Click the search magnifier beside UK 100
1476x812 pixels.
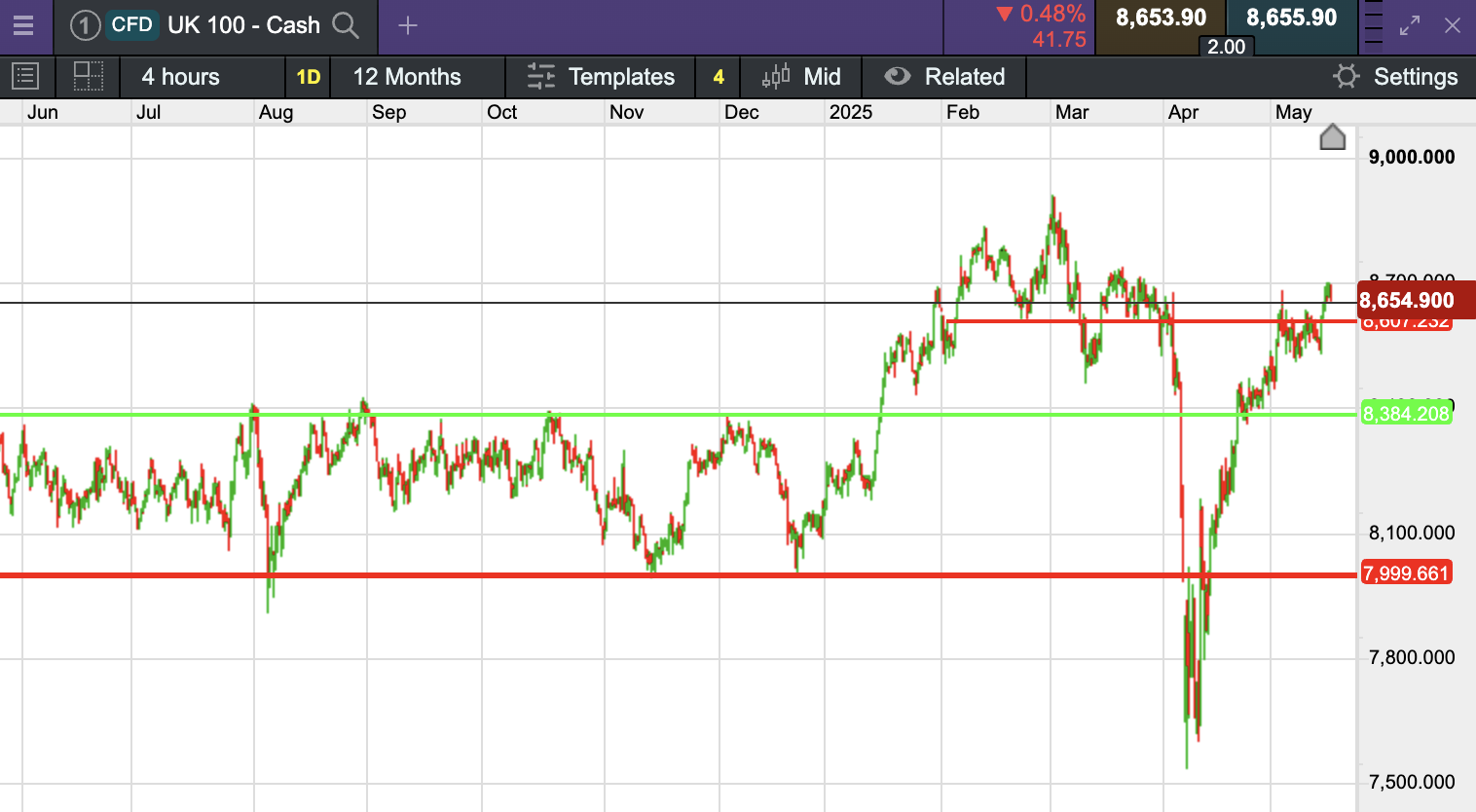point(346,25)
